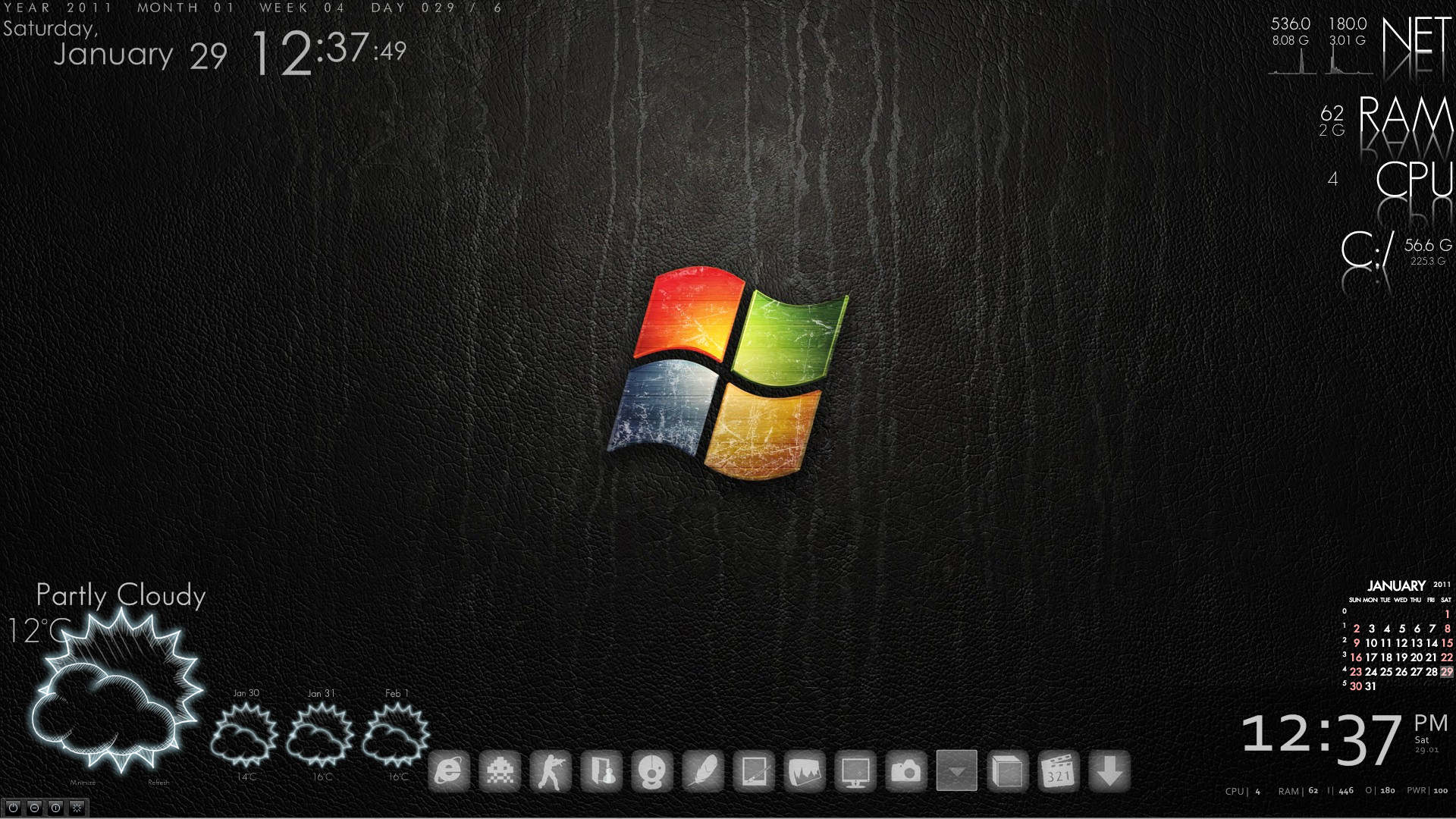The width and height of the screenshot is (1456, 819).
Task: Open the space invader games icon
Action: (x=500, y=771)
